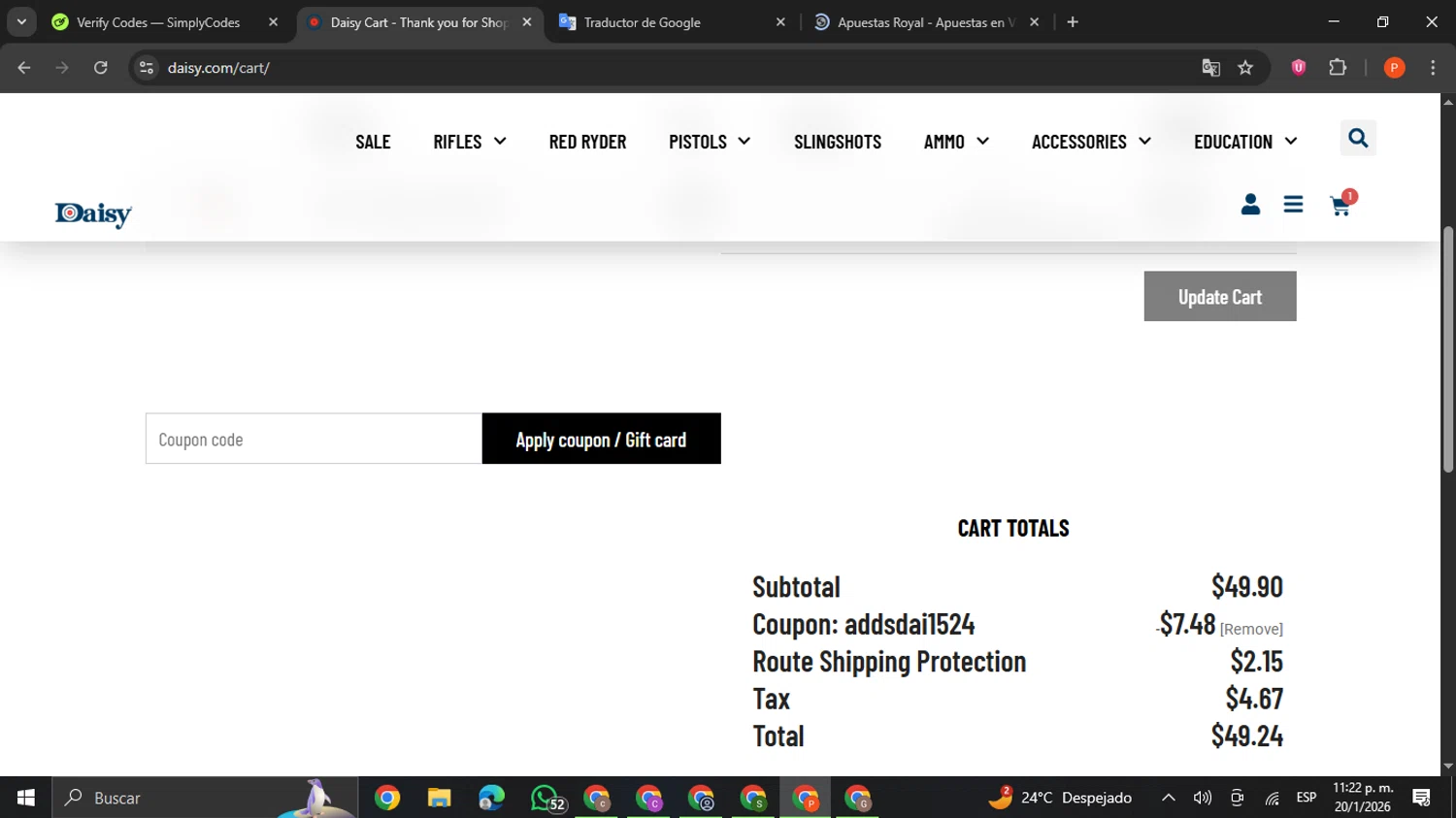The image size is (1456, 818).
Task: Select the Route Shipping Protection label
Action: pyautogui.click(x=889, y=662)
